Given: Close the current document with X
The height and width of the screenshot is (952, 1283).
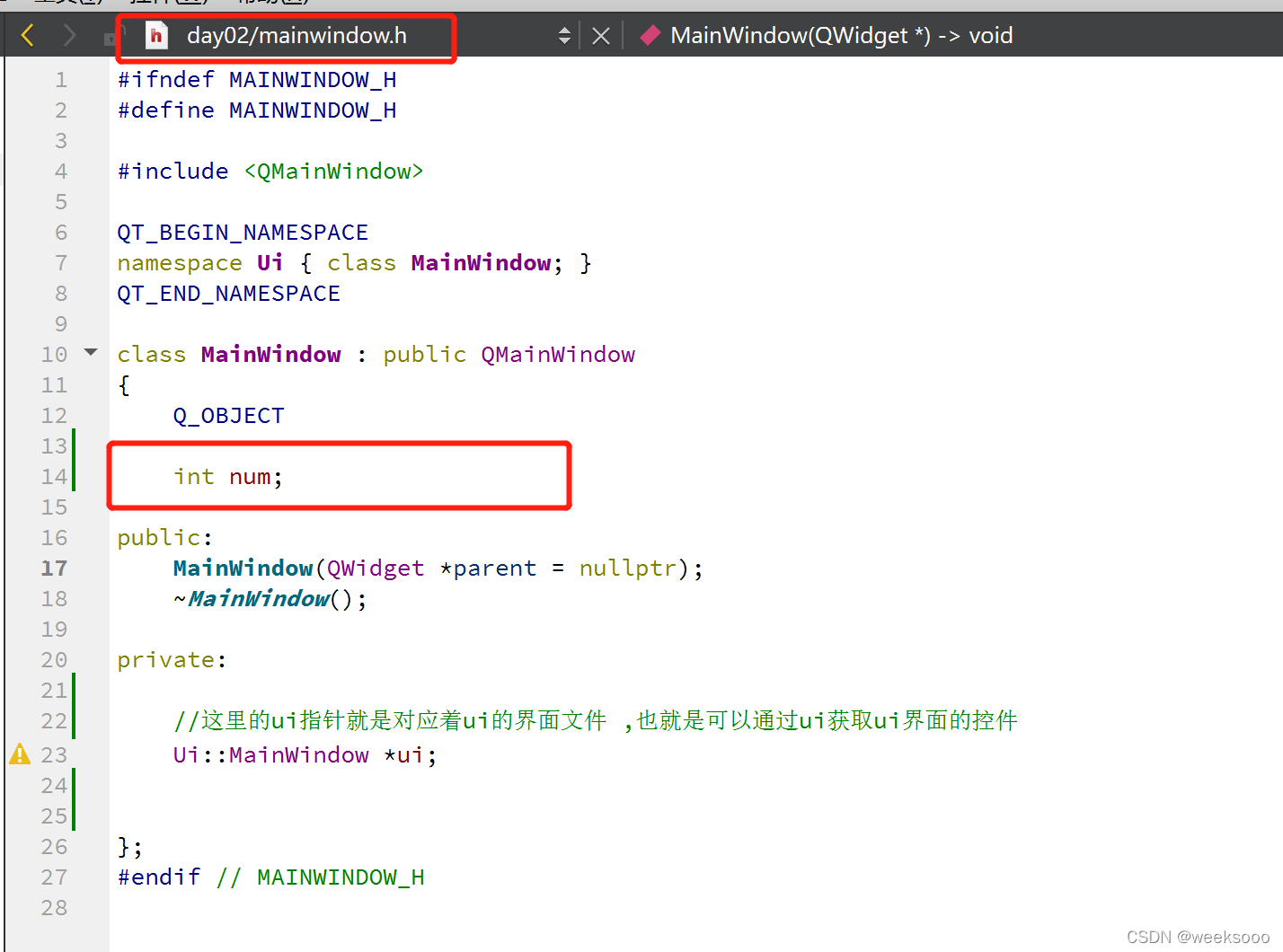Looking at the screenshot, I should click(x=601, y=36).
